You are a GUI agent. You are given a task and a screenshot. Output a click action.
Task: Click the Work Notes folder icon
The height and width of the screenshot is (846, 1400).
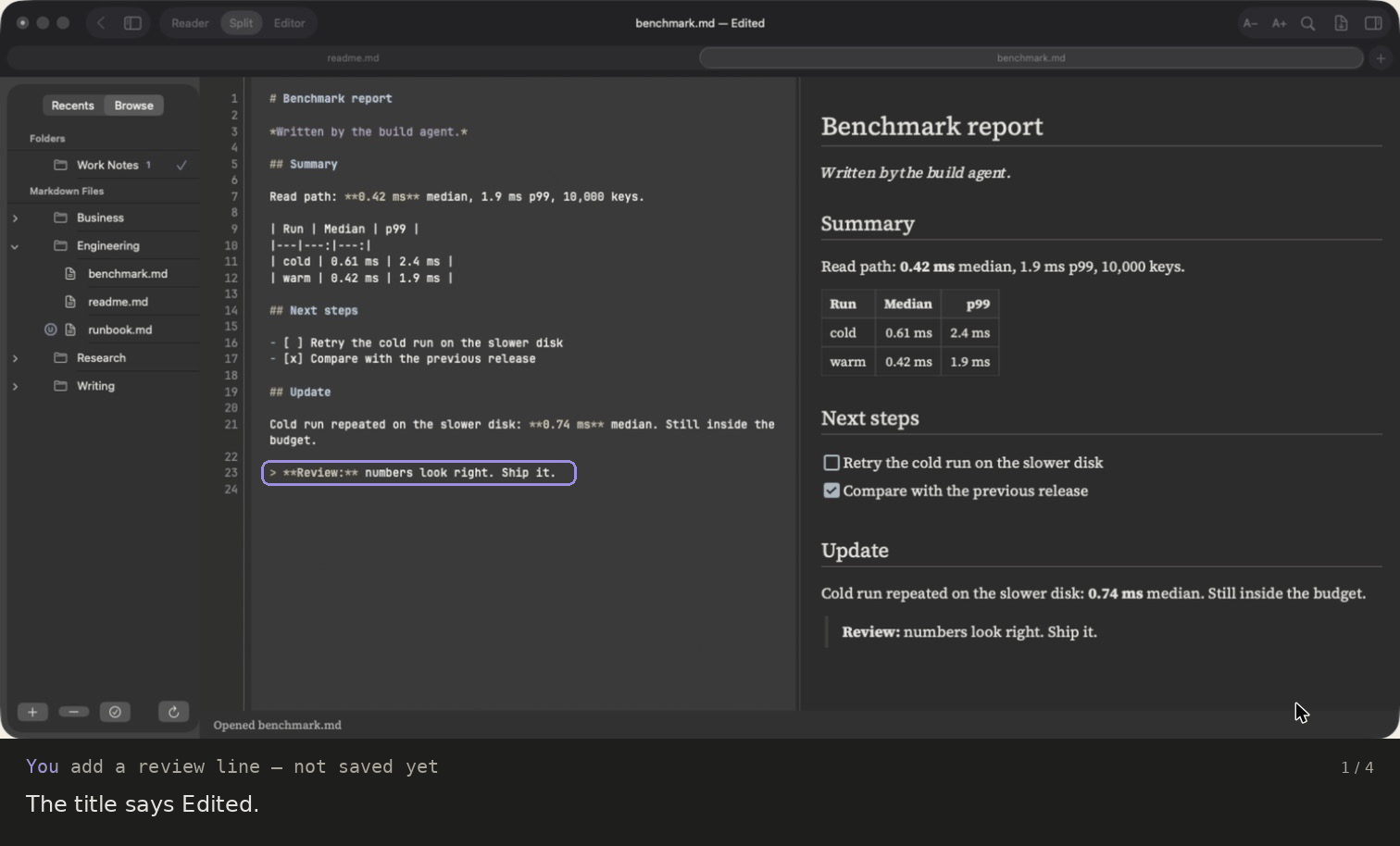(x=60, y=165)
